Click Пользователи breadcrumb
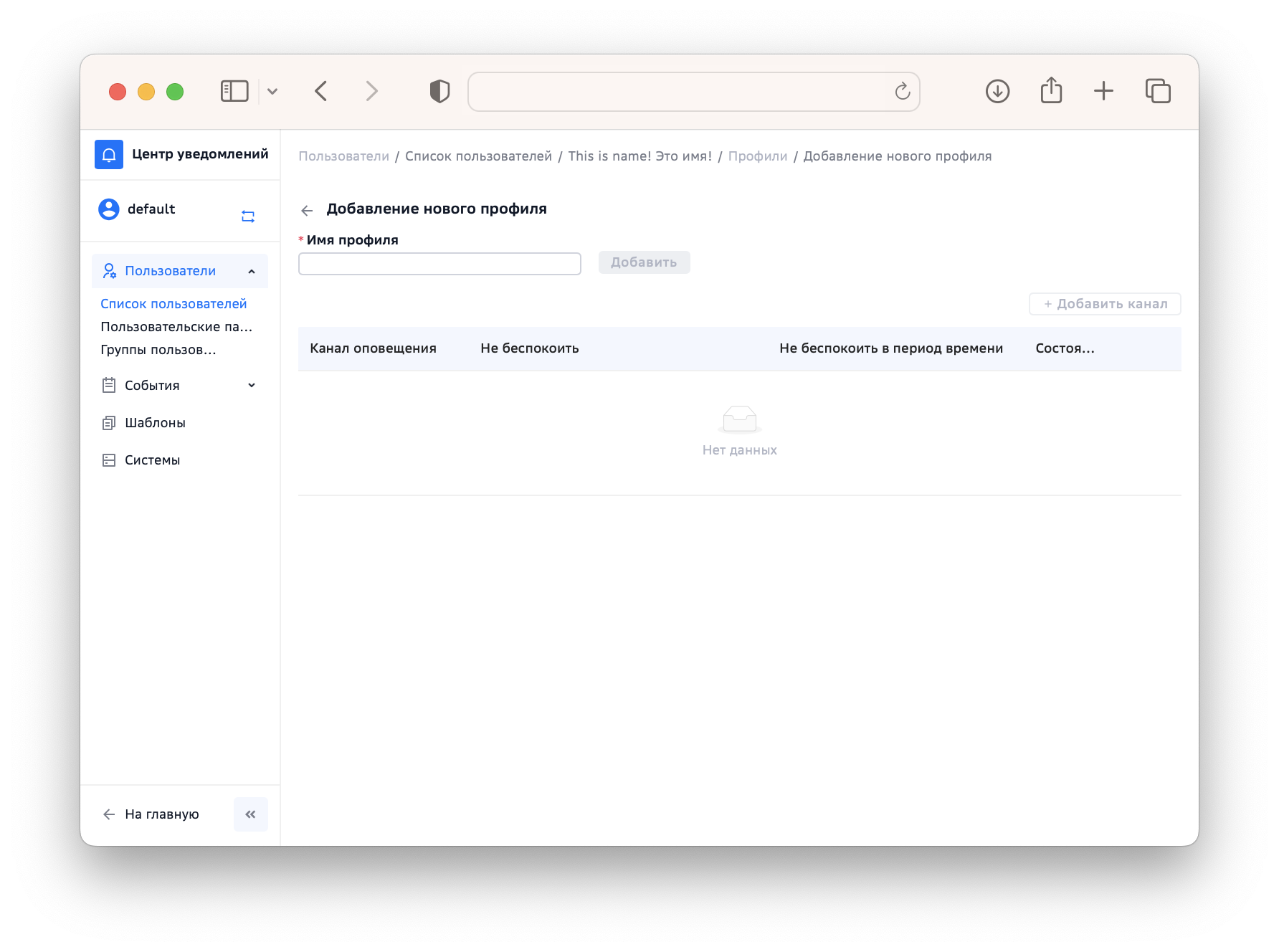 pyautogui.click(x=344, y=156)
